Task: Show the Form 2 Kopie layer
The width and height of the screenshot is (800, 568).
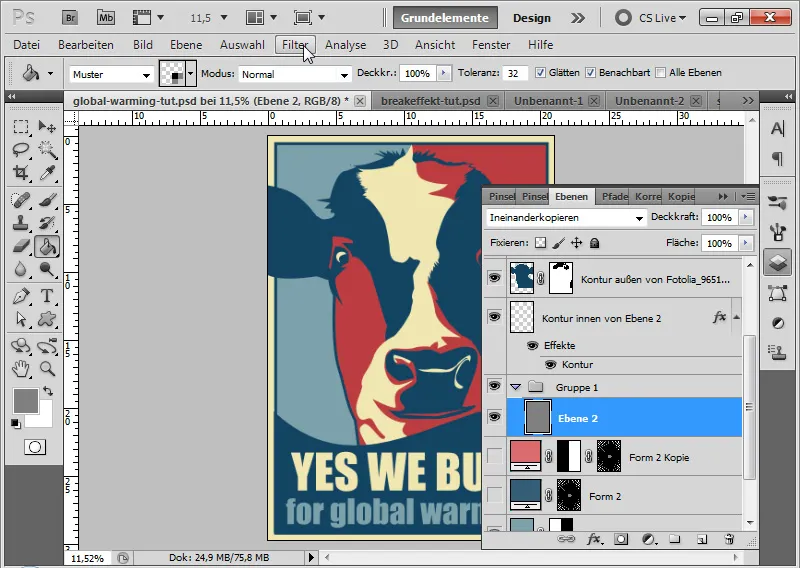Action: [494, 456]
